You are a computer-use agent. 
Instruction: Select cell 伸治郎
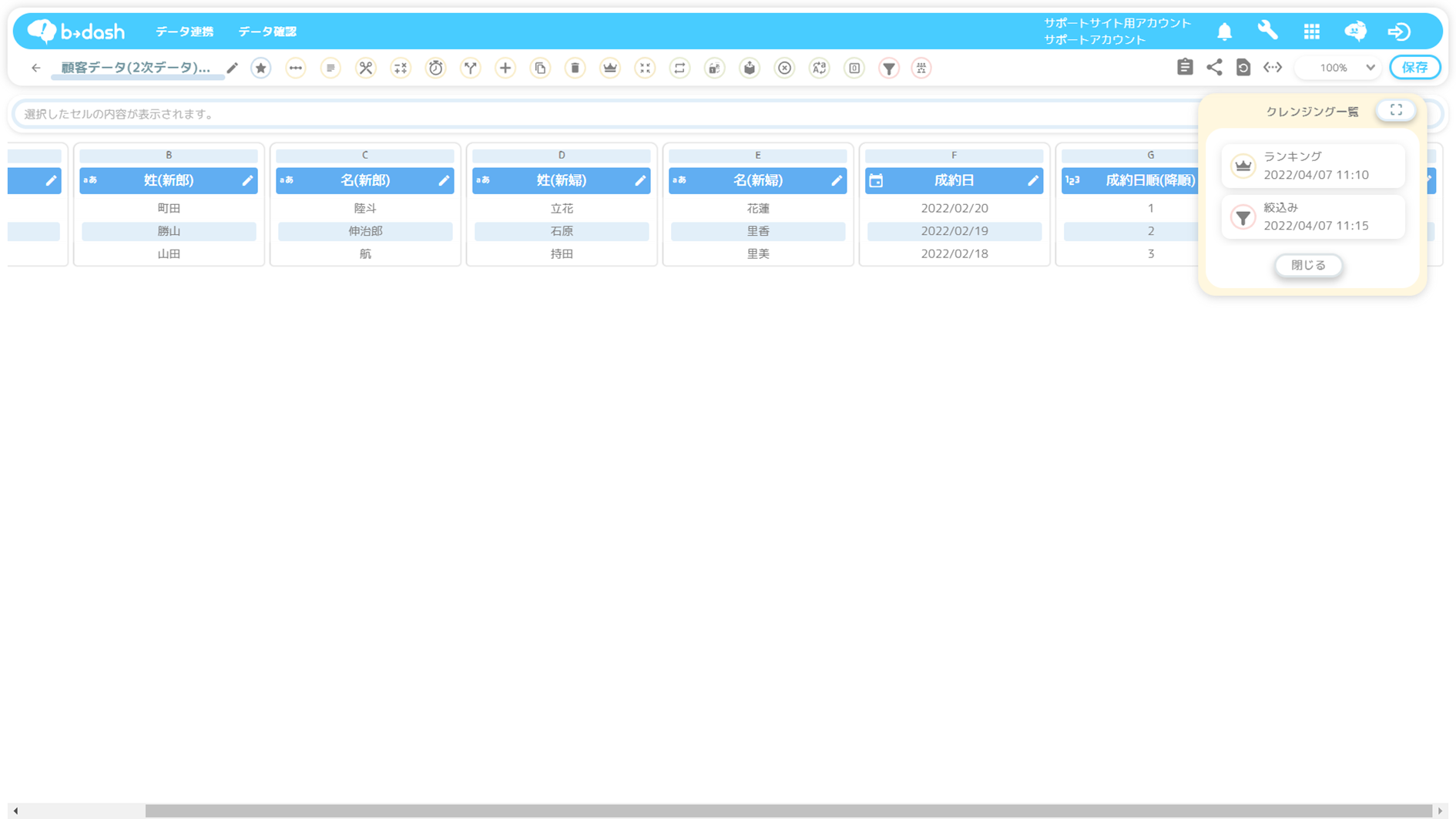365,231
